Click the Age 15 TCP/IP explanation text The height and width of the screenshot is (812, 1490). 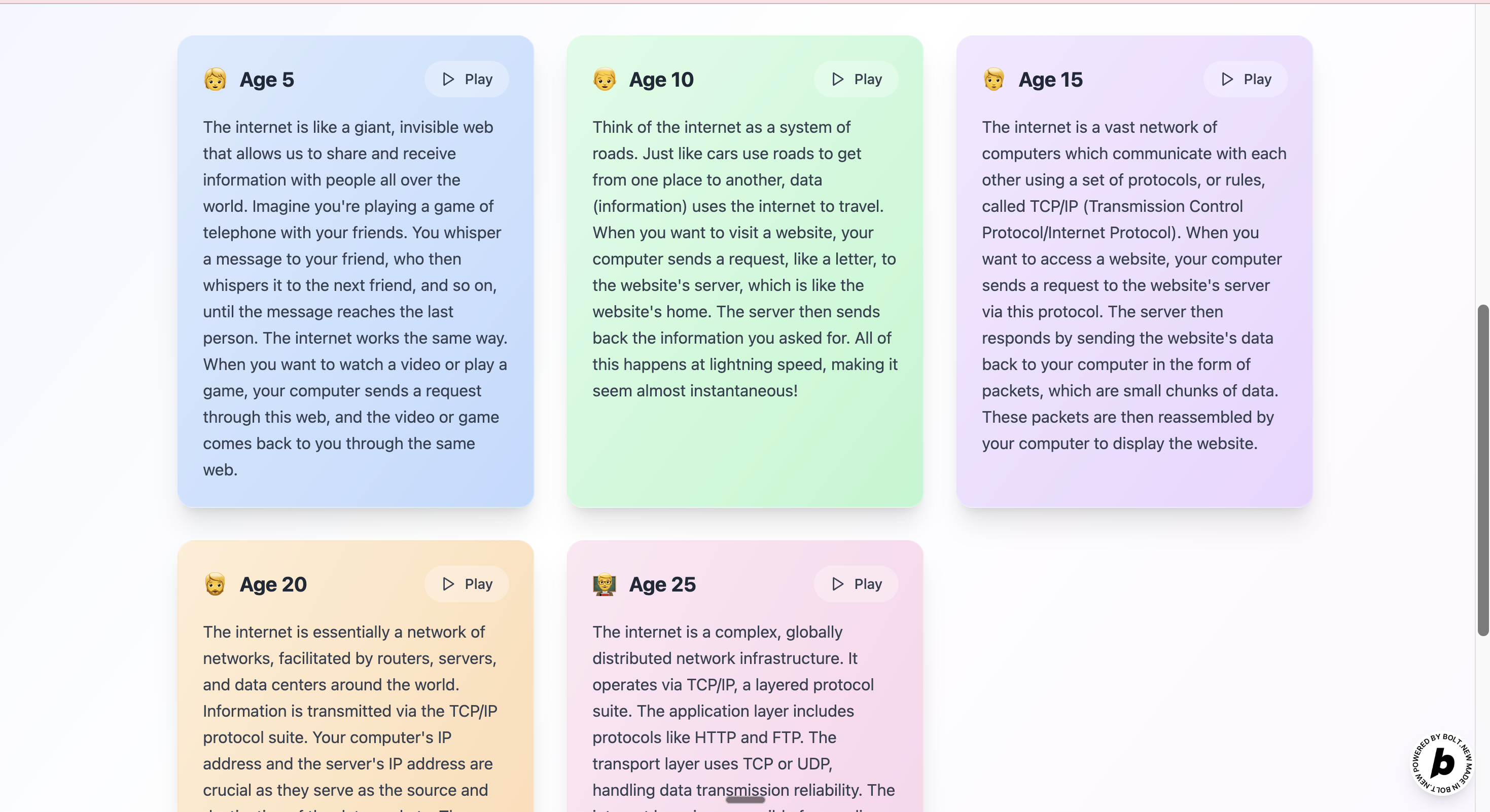click(x=1133, y=285)
